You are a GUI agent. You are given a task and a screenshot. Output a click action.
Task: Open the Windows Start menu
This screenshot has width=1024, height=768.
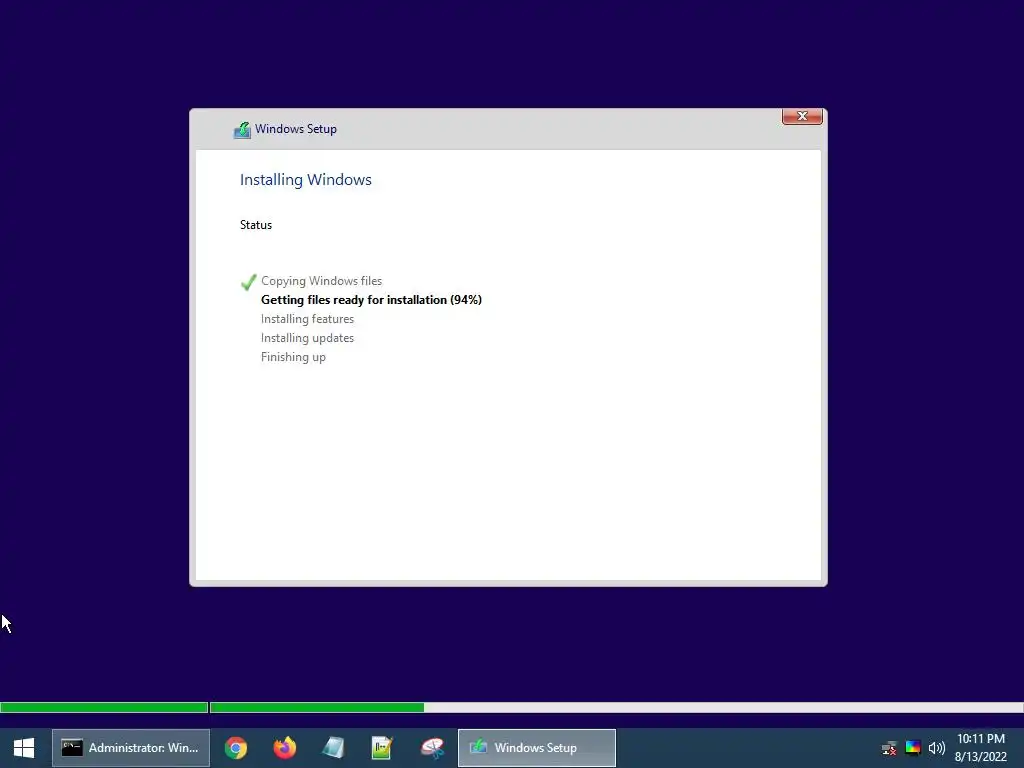point(24,748)
